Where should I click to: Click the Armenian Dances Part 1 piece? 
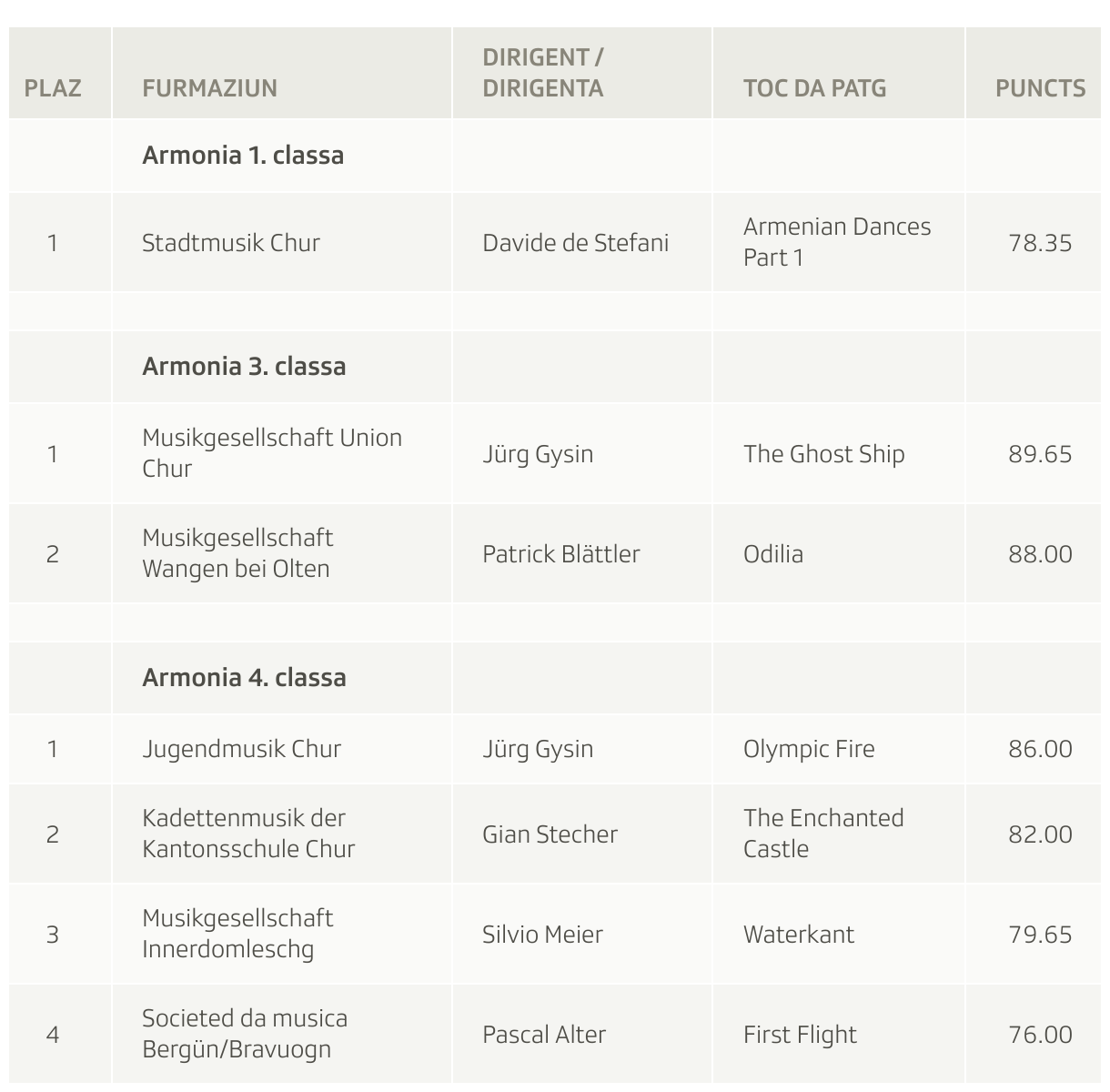[x=837, y=242]
